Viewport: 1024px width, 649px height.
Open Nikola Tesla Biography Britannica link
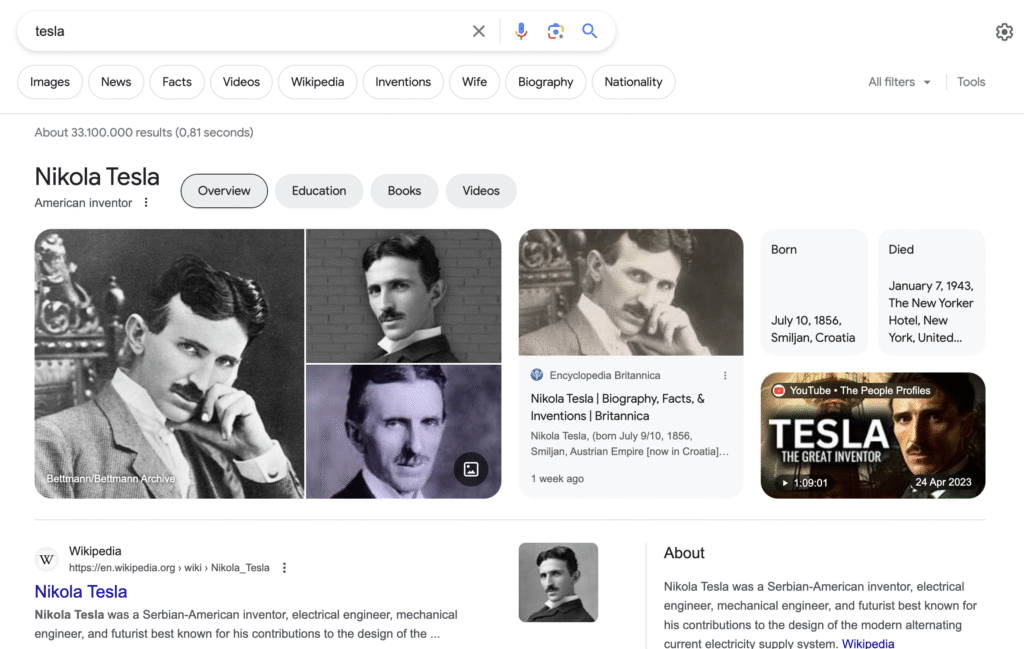(x=617, y=407)
